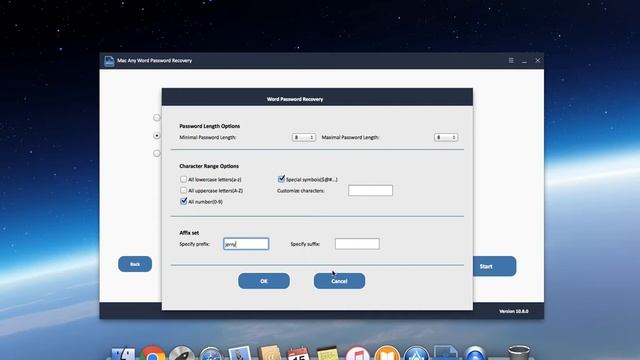Viewport: 640px width, 360px height.
Task: Uncheck Special symbols checkbox
Action: [281, 179]
